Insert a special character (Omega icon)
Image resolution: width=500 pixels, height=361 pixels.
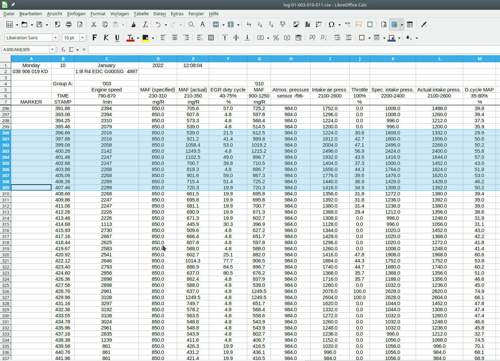point(331,24)
